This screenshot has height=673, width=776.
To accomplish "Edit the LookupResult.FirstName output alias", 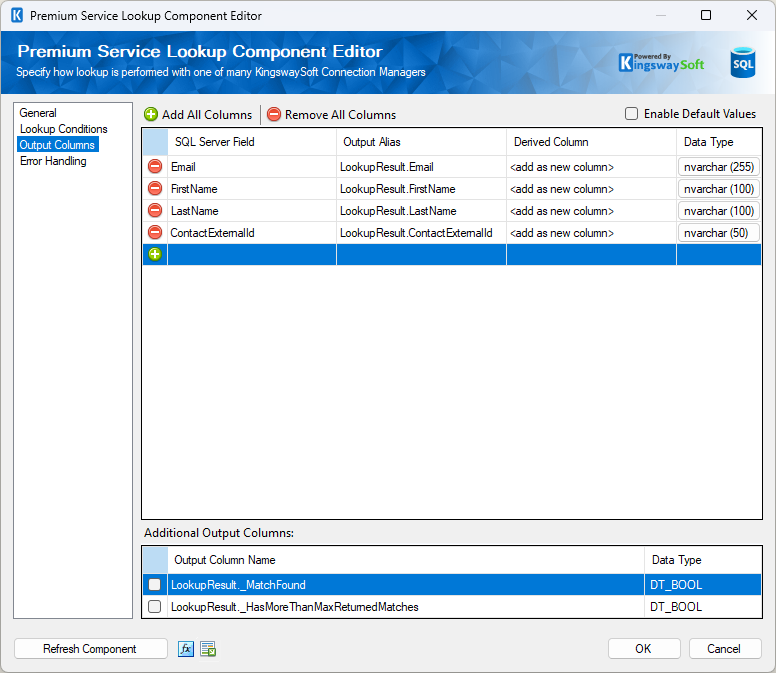I will (421, 189).
